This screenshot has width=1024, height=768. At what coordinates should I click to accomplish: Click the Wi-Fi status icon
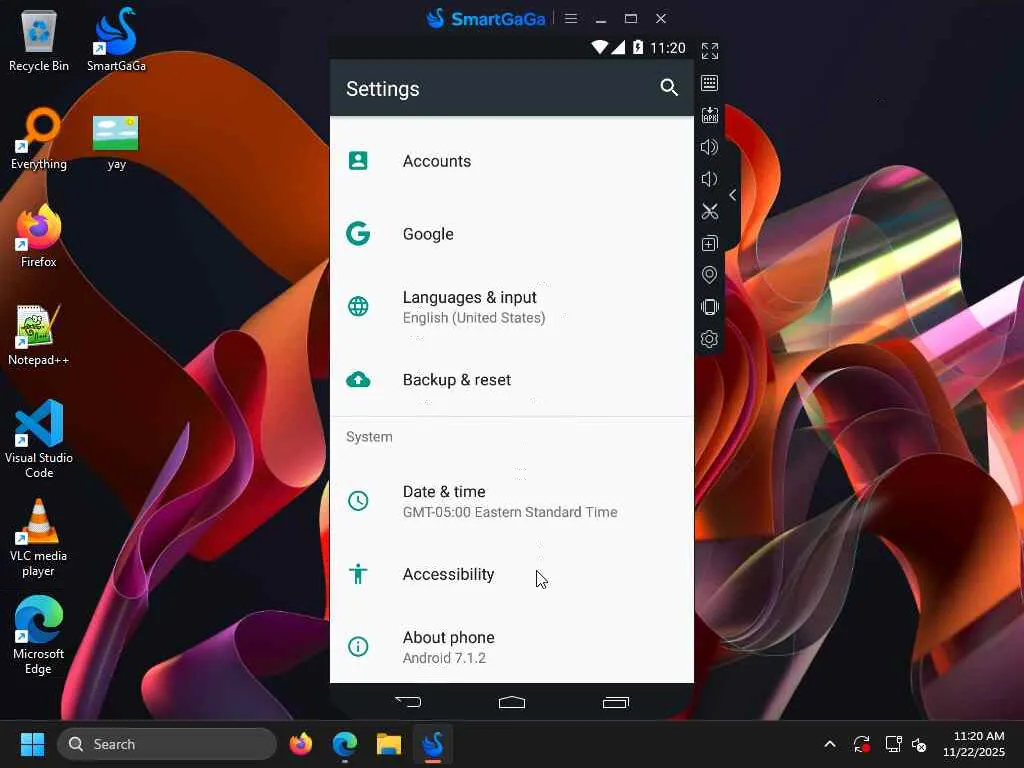(599, 47)
